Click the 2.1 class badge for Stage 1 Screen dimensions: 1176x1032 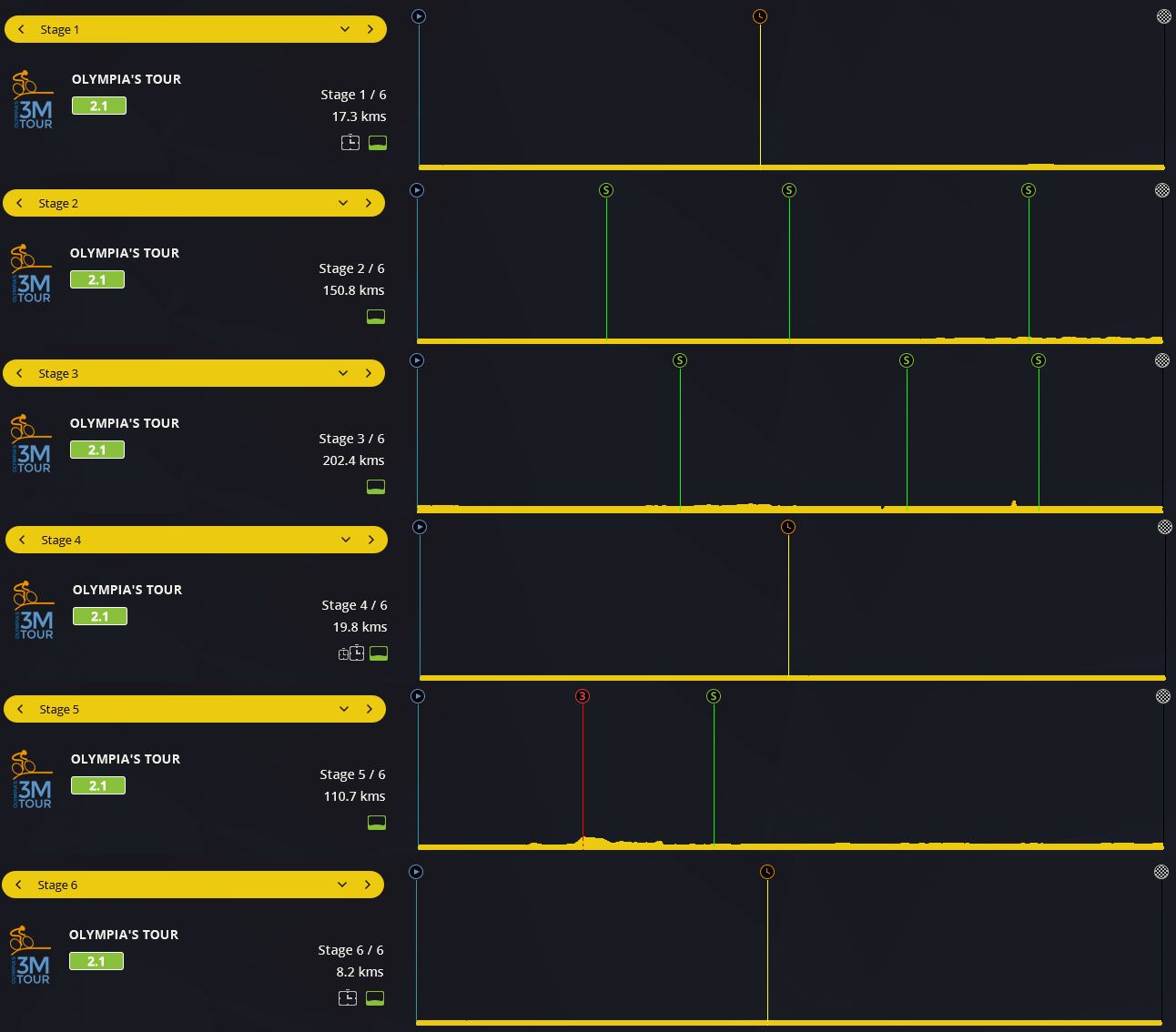(x=99, y=106)
